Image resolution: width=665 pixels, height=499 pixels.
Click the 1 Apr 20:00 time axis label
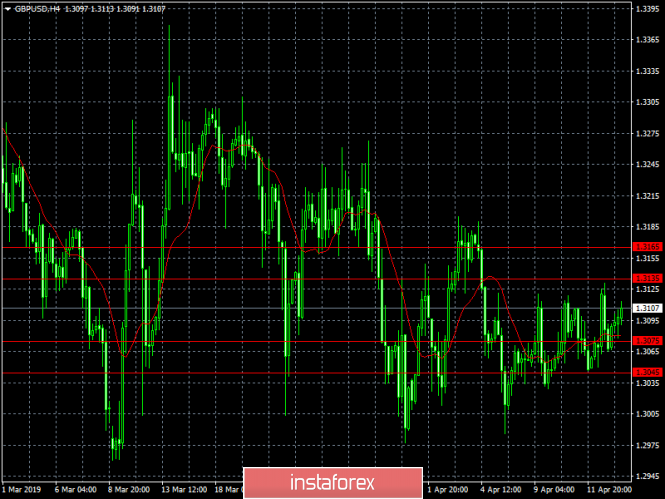(448, 490)
